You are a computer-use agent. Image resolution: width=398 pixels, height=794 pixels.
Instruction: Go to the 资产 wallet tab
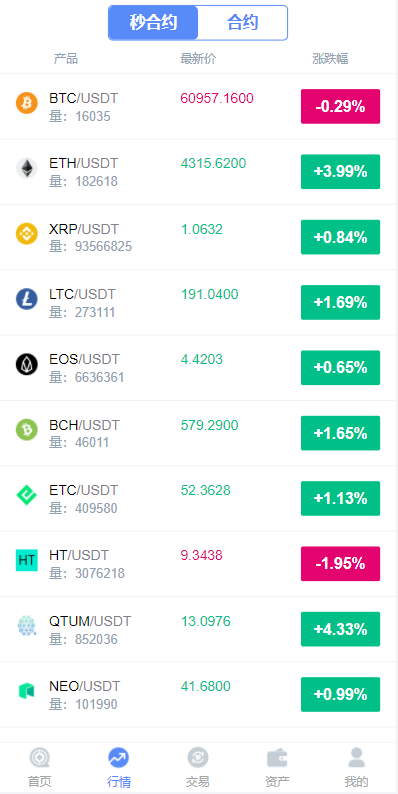[x=277, y=768]
